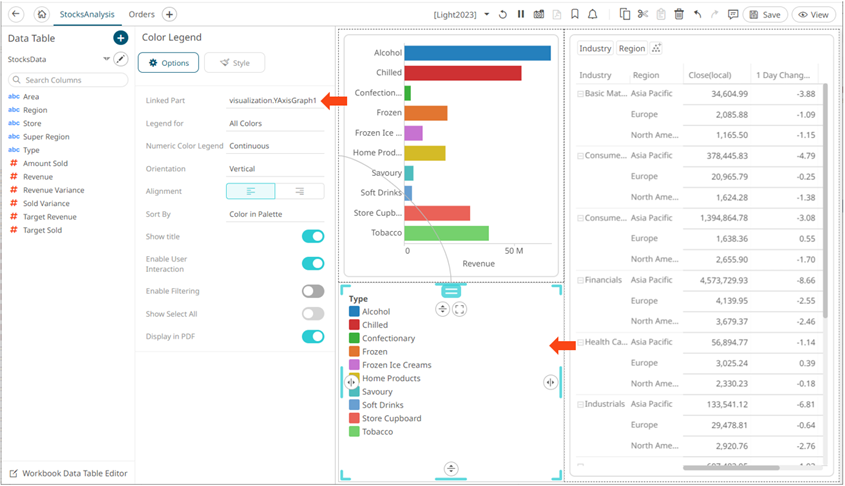Click the scissors cut icon
This screenshot has height=486, width=845.
tap(643, 15)
